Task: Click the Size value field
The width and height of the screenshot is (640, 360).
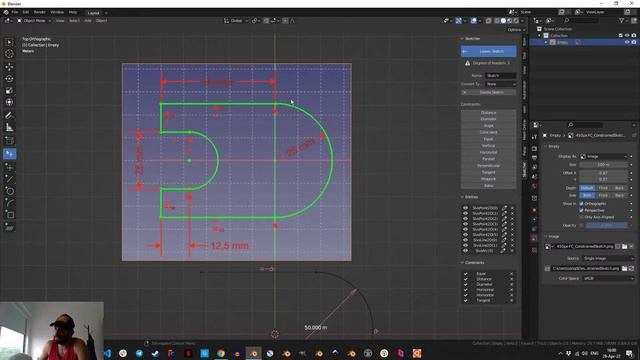Action: (x=603, y=164)
